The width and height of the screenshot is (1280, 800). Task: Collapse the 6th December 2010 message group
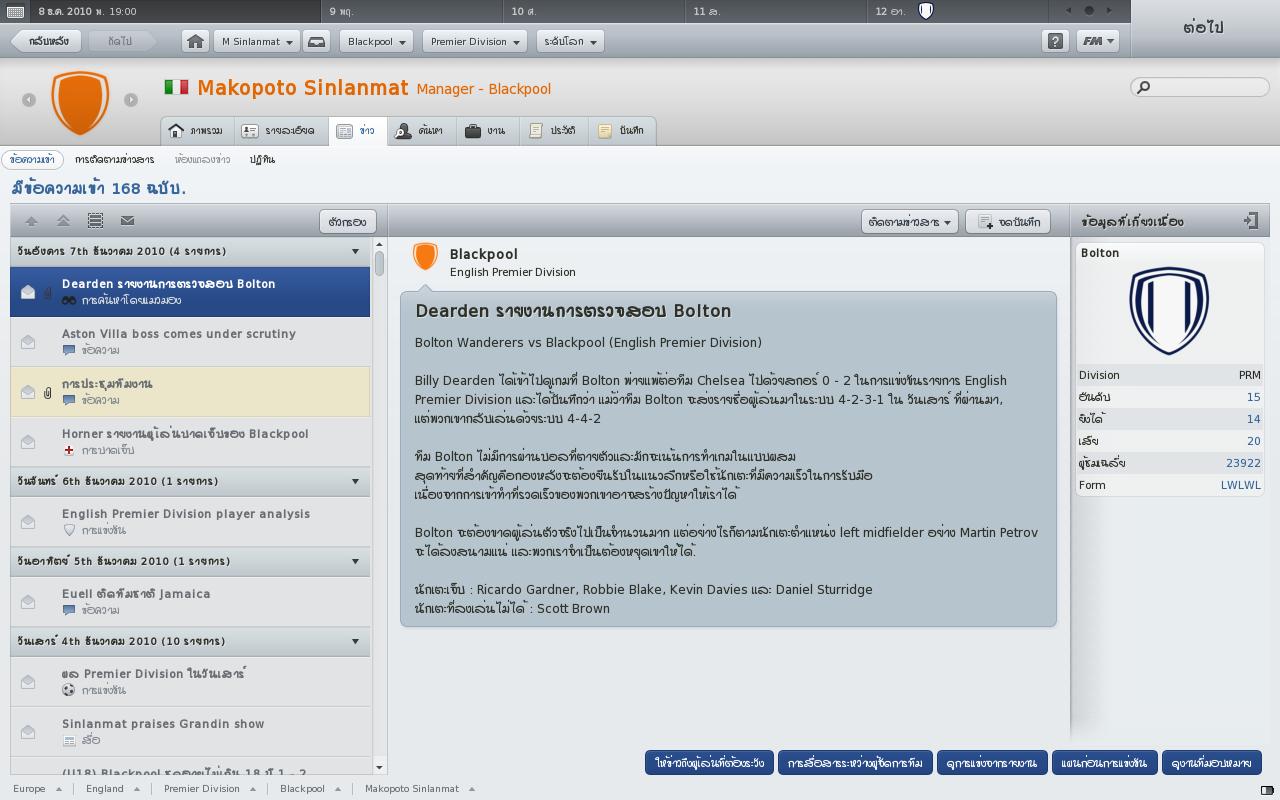[355, 481]
